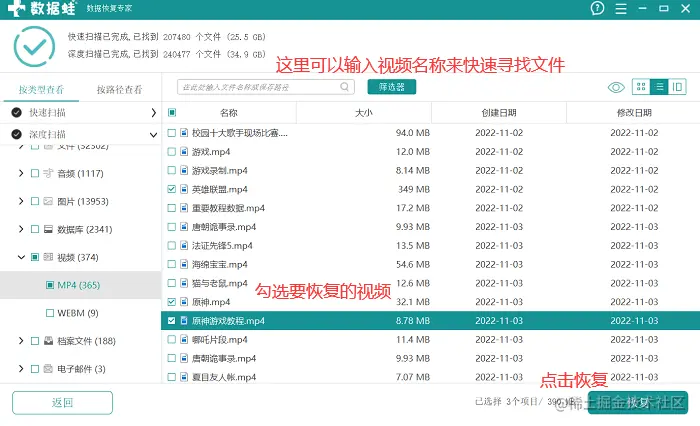The image size is (700, 426).
Task: Click the 档案文件 category icon
Action: (48, 341)
